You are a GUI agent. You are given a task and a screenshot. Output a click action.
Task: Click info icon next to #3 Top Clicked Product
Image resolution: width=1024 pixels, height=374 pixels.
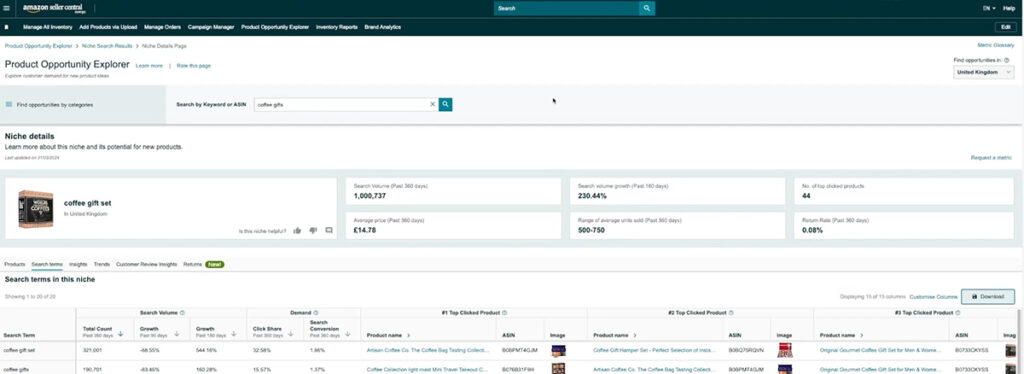click(957, 313)
